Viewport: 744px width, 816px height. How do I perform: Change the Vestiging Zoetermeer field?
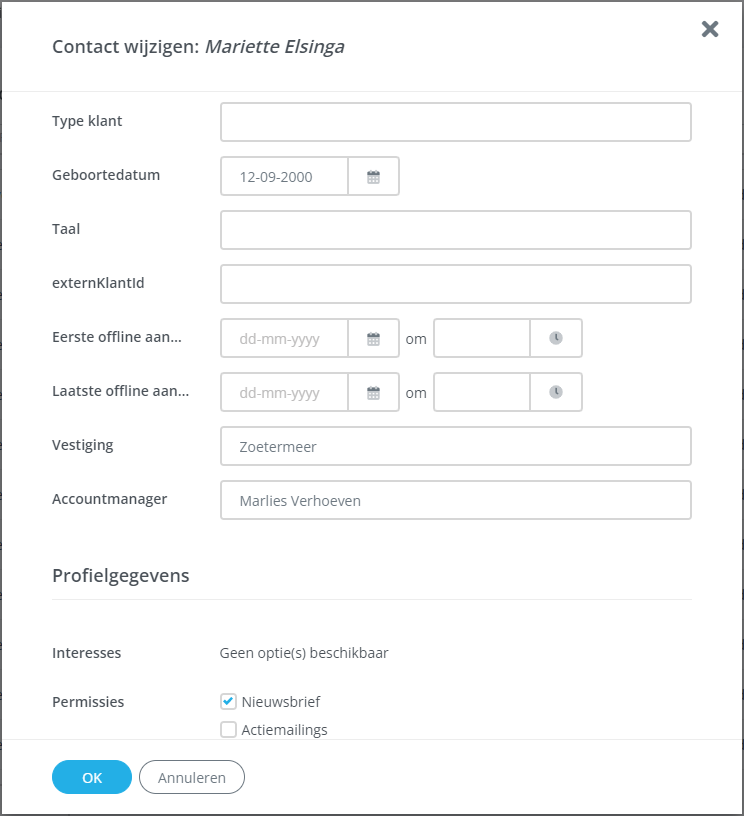[x=455, y=447]
